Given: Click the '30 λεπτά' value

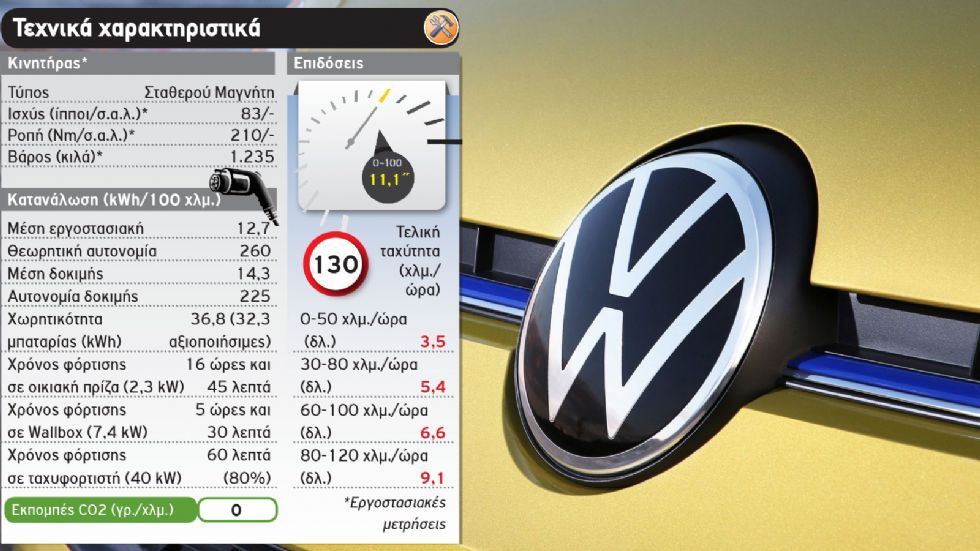Looking at the screenshot, I should (x=239, y=432).
